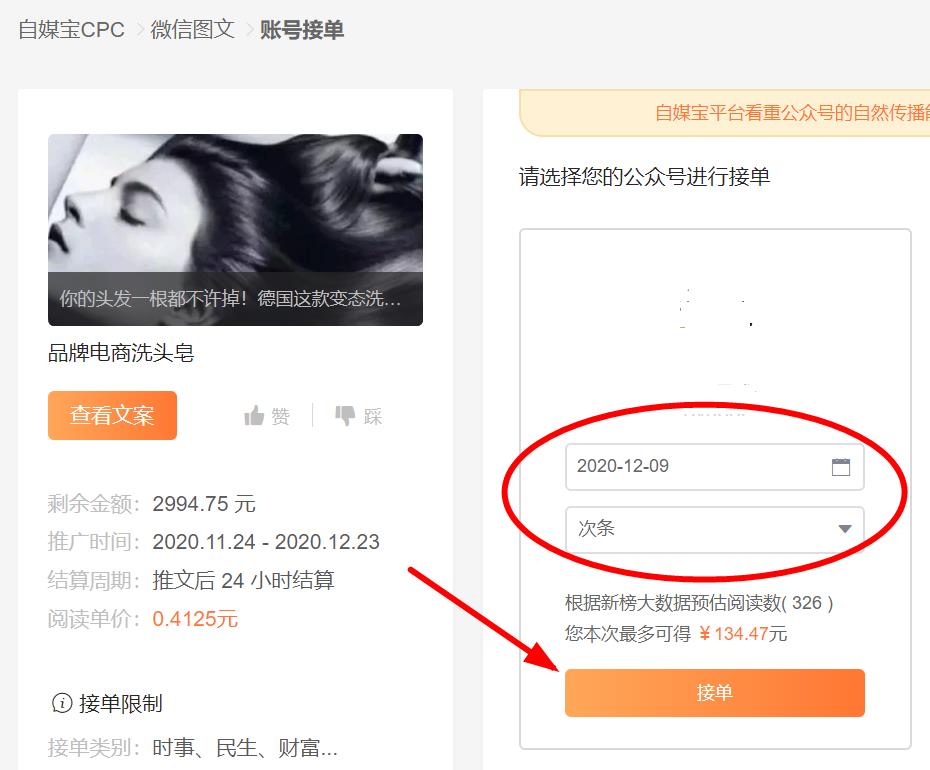Click reading unit price 0.4125元
This screenshot has height=770, width=930.
coord(195,619)
